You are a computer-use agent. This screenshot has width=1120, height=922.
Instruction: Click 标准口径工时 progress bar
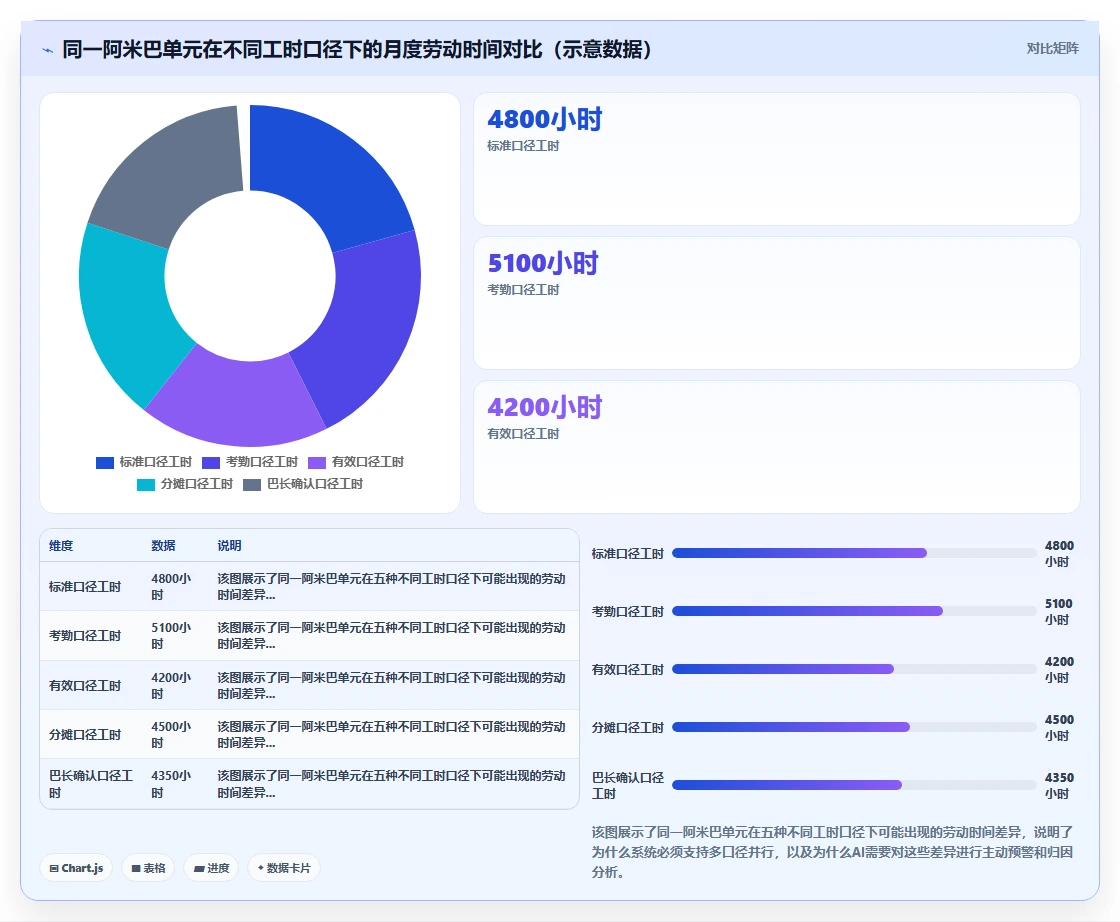pos(854,553)
